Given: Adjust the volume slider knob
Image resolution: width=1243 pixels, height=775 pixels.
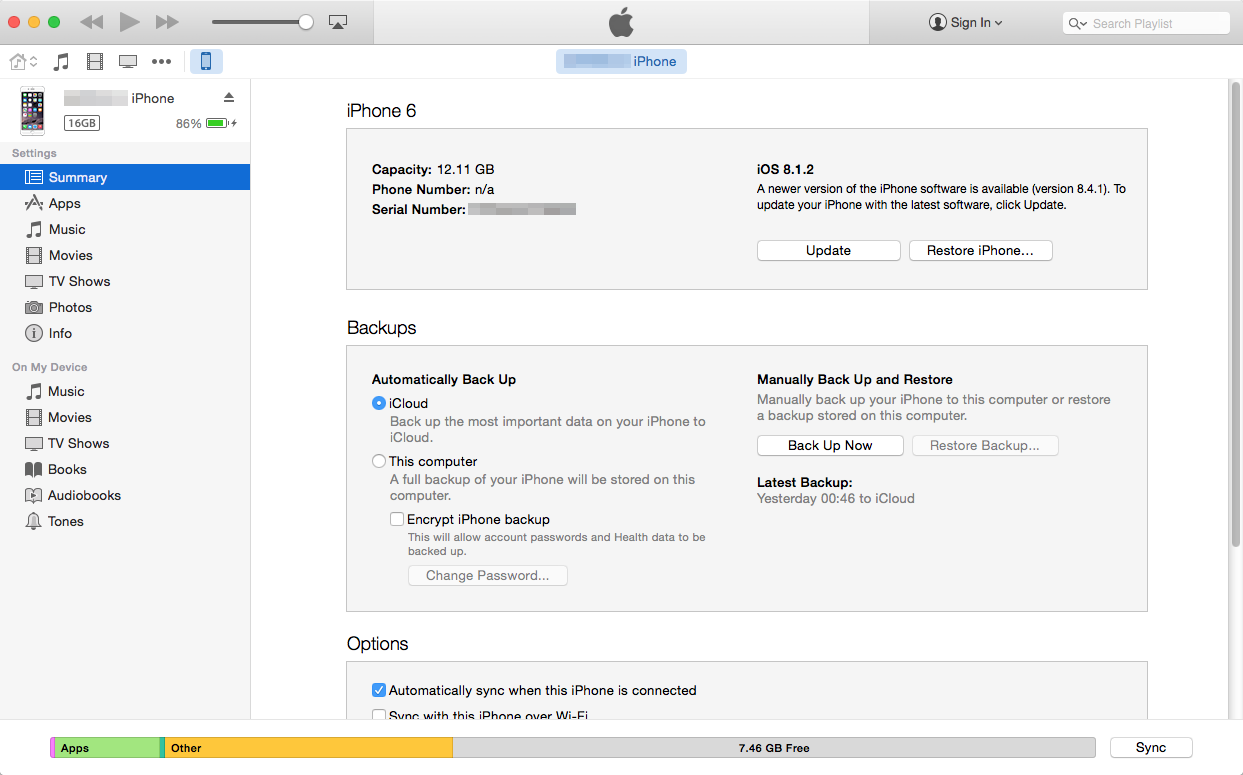Looking at the screenshot, I should point(306,22).
